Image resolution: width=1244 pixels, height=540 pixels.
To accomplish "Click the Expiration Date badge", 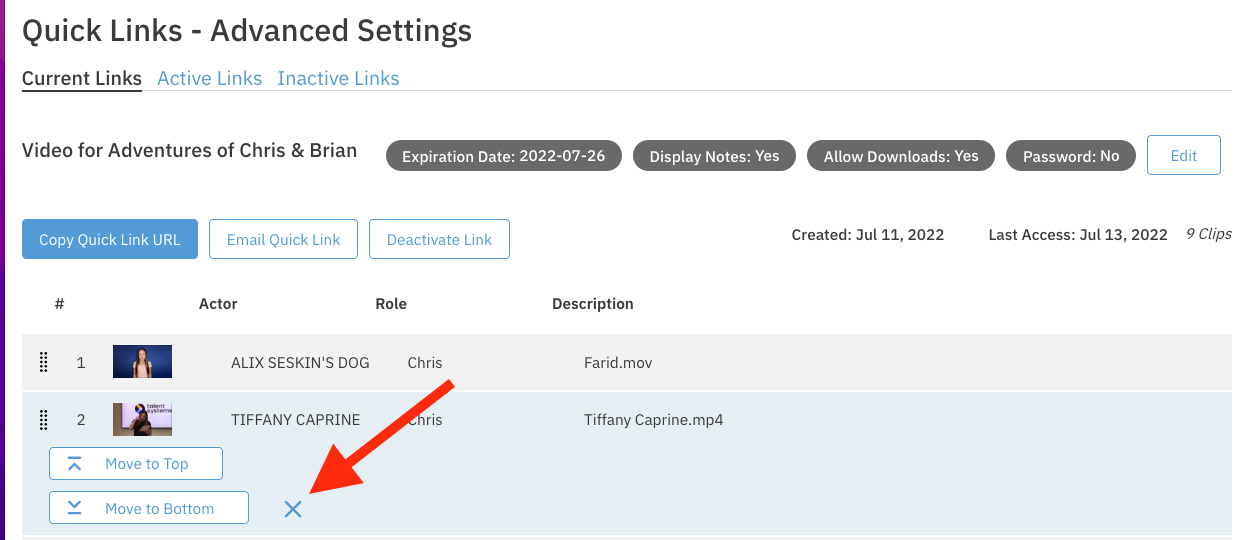I will pos(503,156).
